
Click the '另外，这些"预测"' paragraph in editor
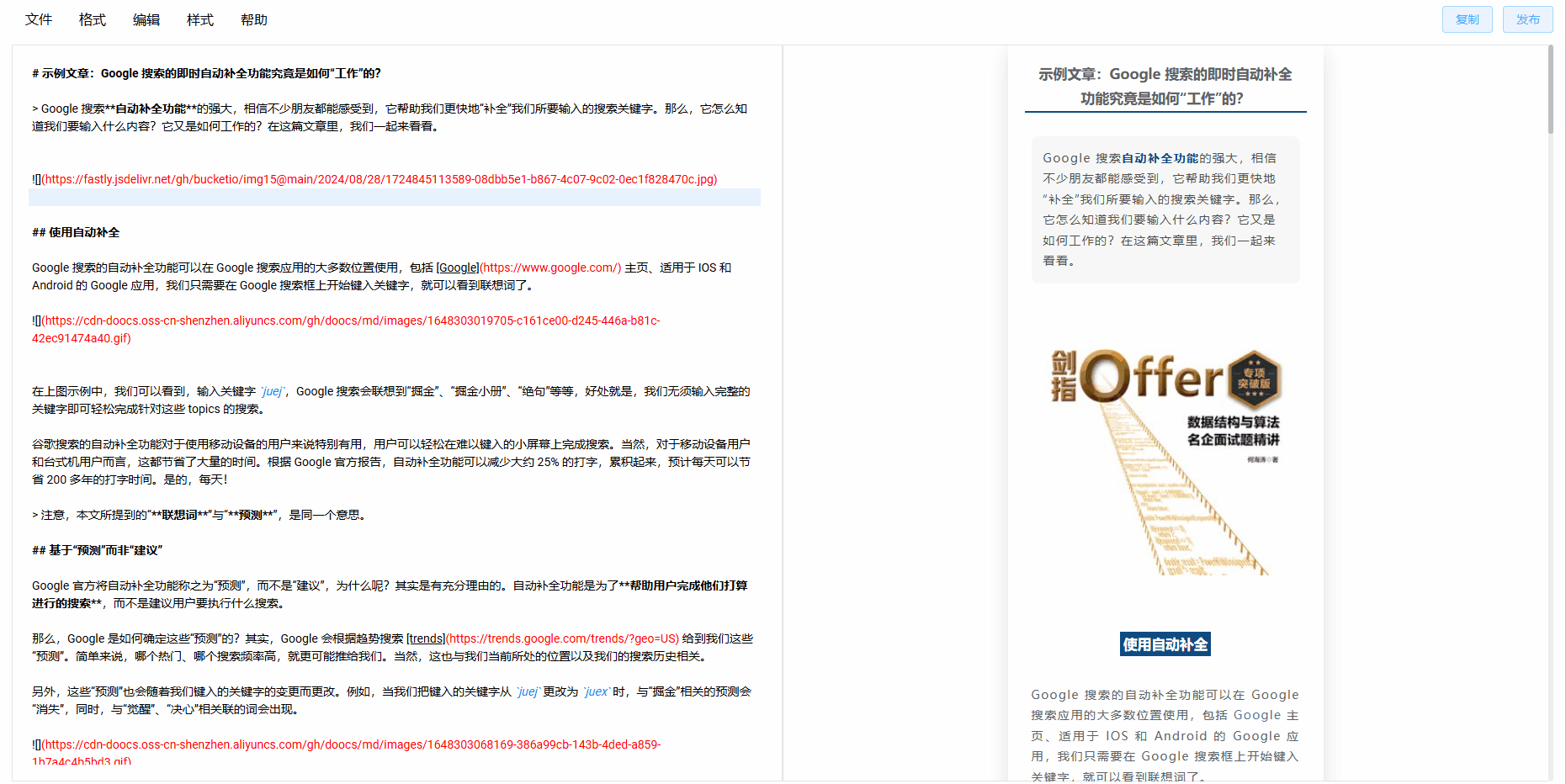click(392, 701)
